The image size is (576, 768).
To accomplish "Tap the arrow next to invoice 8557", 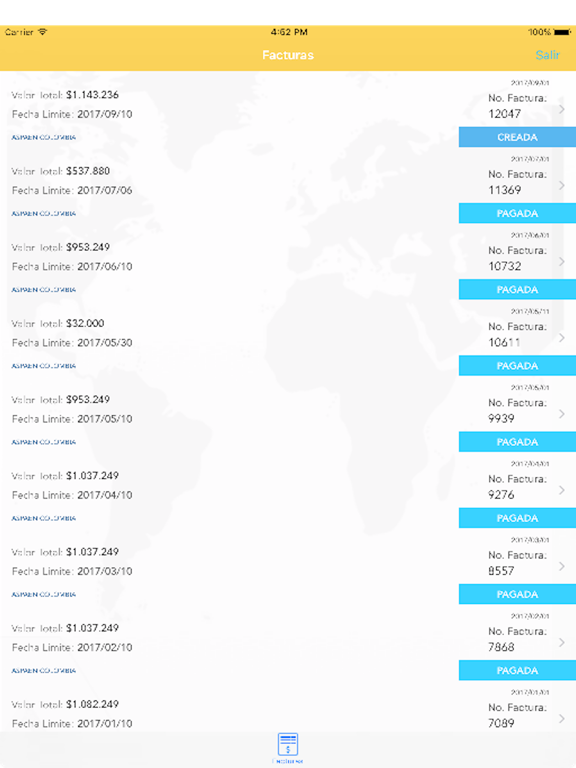I will point(562,566).
